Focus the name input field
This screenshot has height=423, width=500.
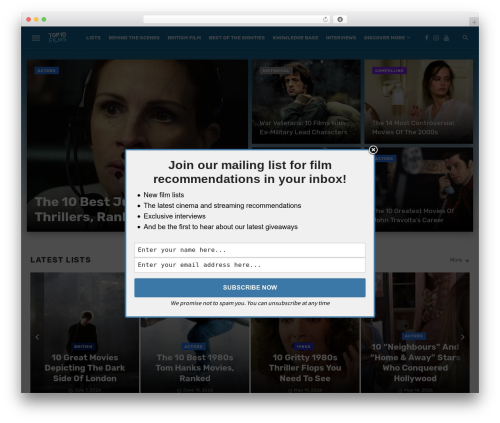[250, 250]
